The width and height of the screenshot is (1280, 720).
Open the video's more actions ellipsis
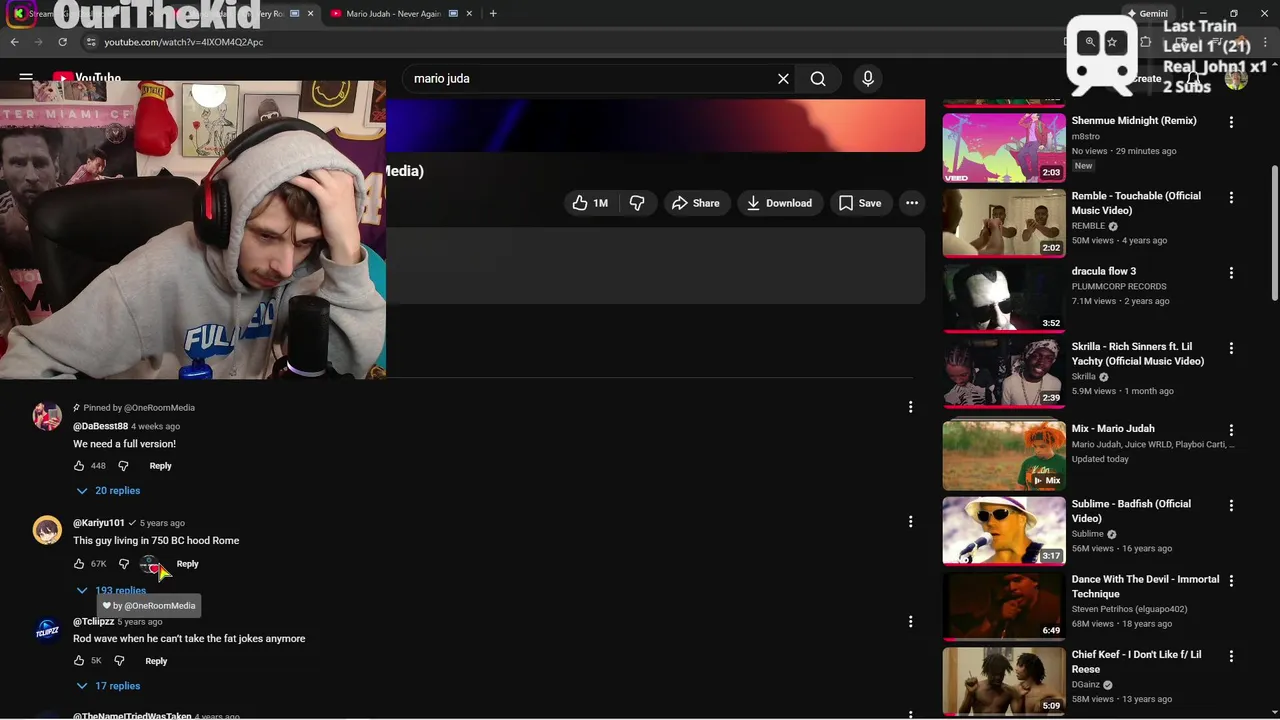click(x=912, y=203)
